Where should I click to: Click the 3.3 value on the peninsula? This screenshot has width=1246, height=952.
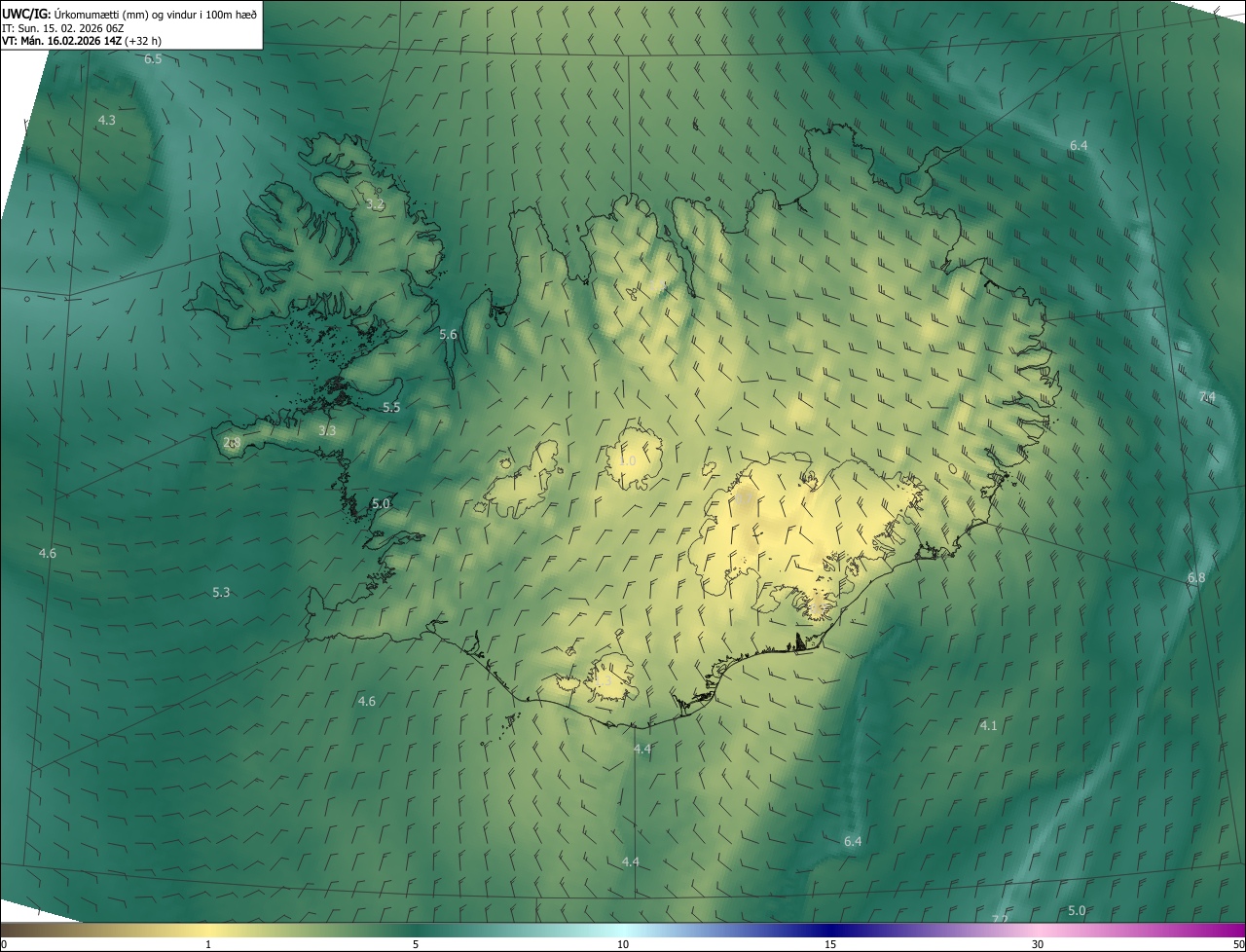tap(327, 430)
